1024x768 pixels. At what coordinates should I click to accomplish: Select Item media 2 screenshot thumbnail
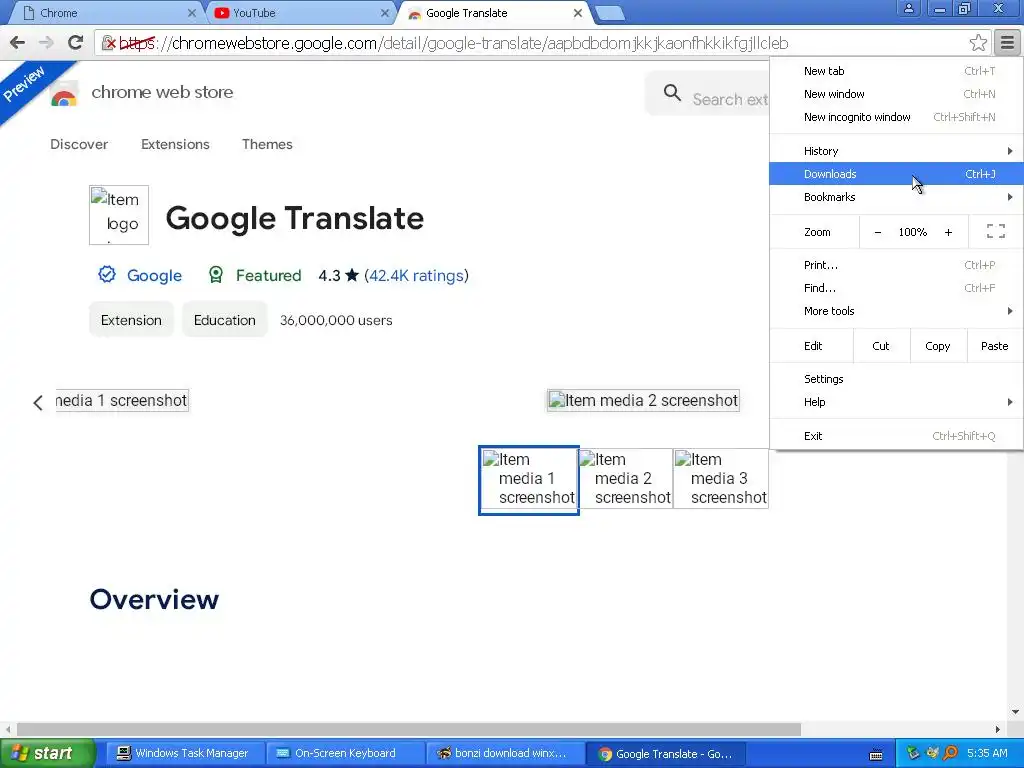point(625,479)
